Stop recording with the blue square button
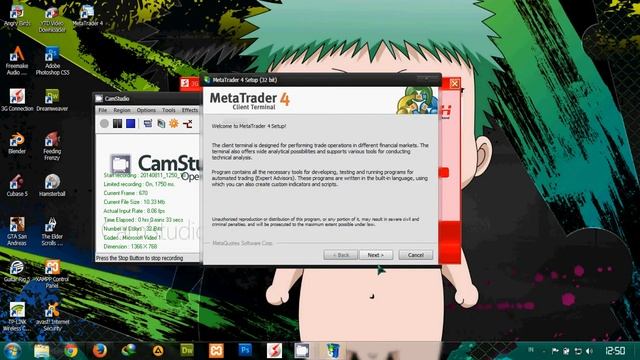This screenshot has width=640, height=360. point(131,123)
